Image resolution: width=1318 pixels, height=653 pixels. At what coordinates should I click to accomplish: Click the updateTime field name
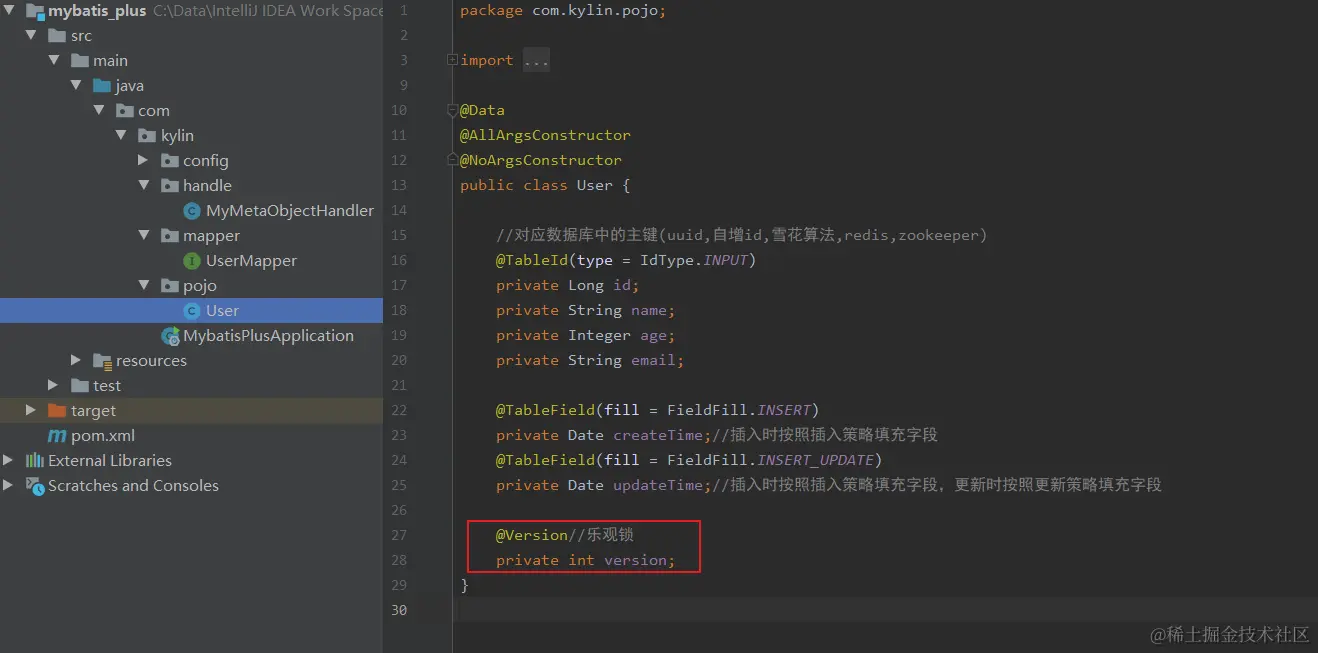click(658, 485)
